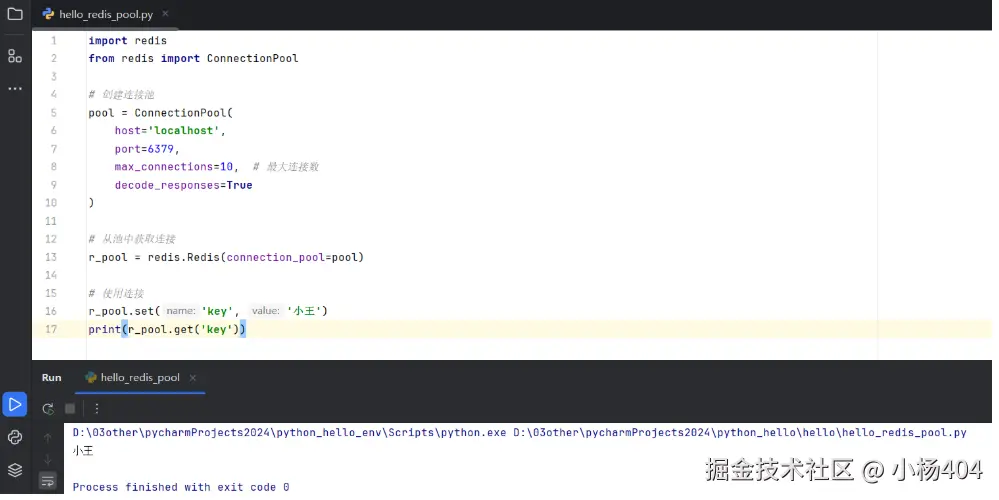This screenshot has width=999, height=500.
Task: Jump down the stack trace with down arrow
Action: pyautogui.click(x=48, y=459)
